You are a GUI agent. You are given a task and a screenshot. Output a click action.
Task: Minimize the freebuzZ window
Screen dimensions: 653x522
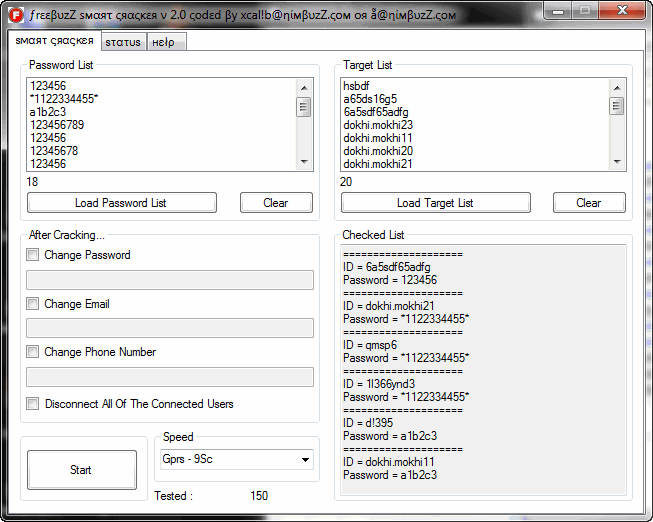[x=558, y=11]
